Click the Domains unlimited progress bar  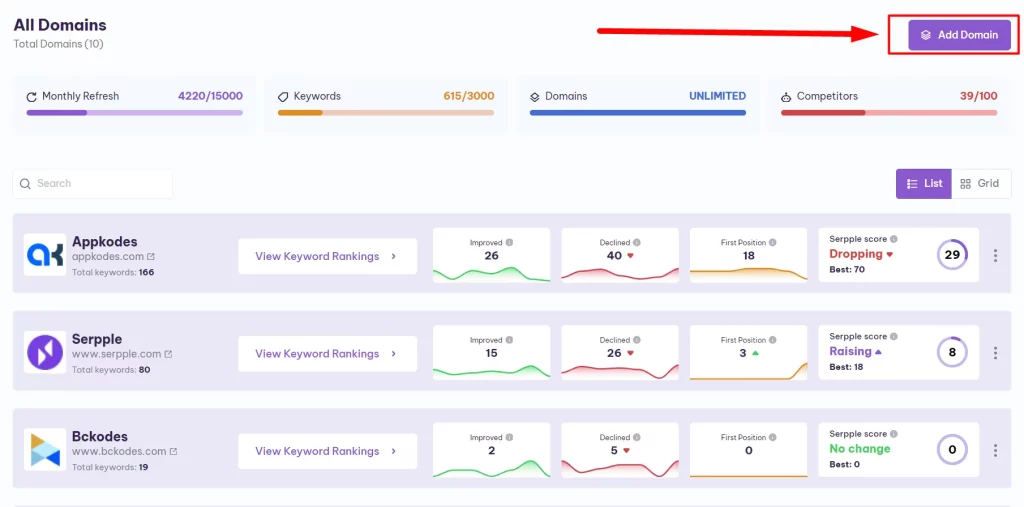[637, 112]
